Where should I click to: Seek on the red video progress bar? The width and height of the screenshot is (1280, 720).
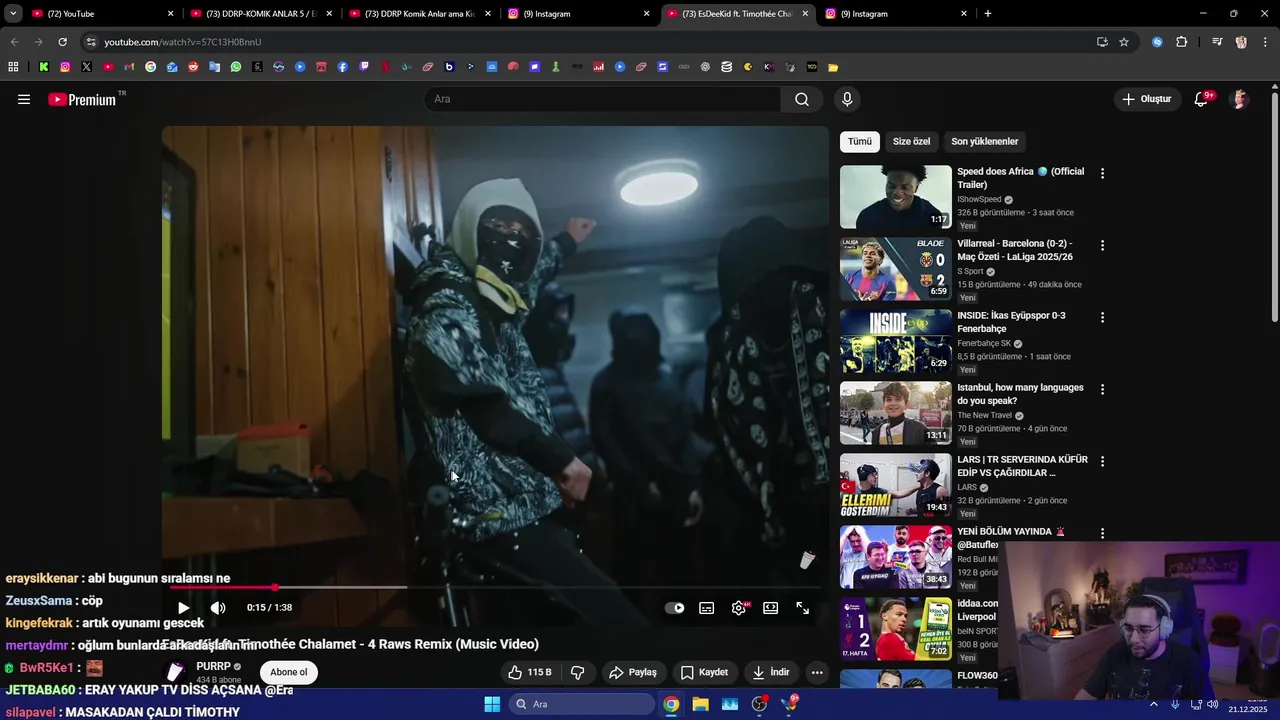pos(495,587)
